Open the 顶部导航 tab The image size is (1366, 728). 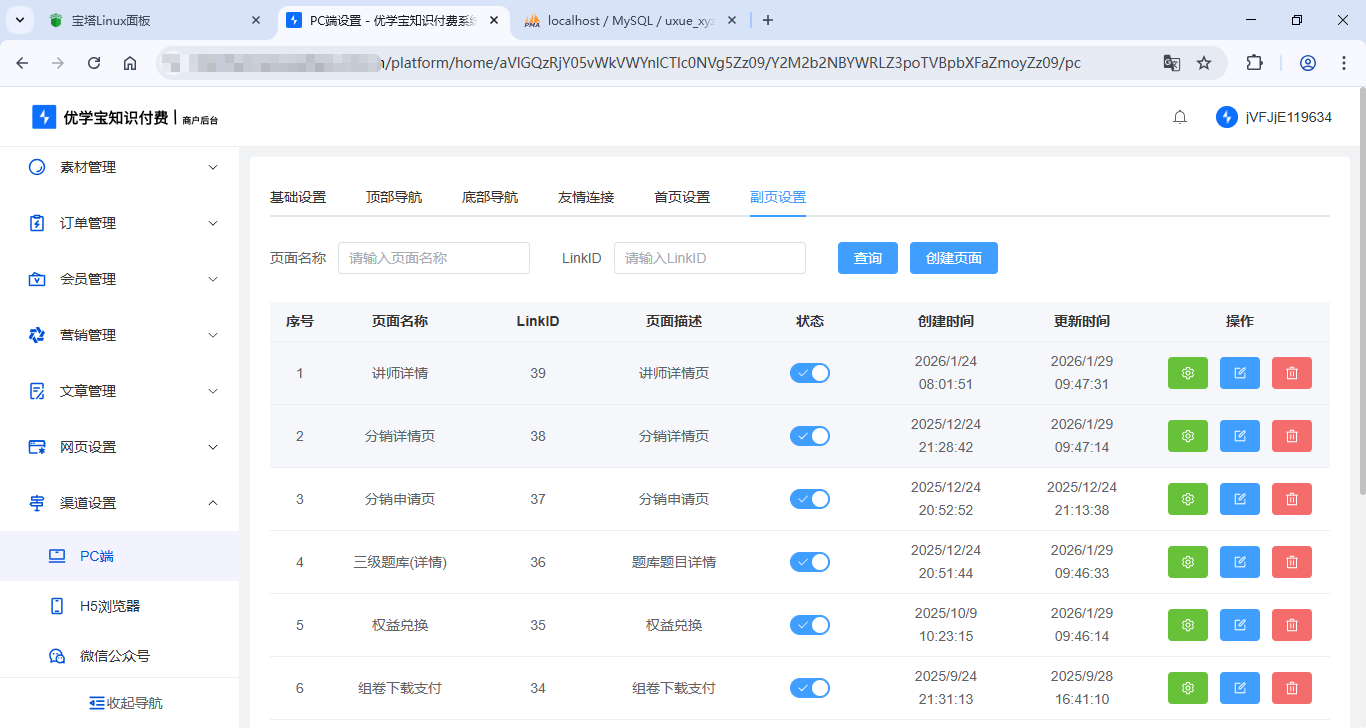point(393,197)
